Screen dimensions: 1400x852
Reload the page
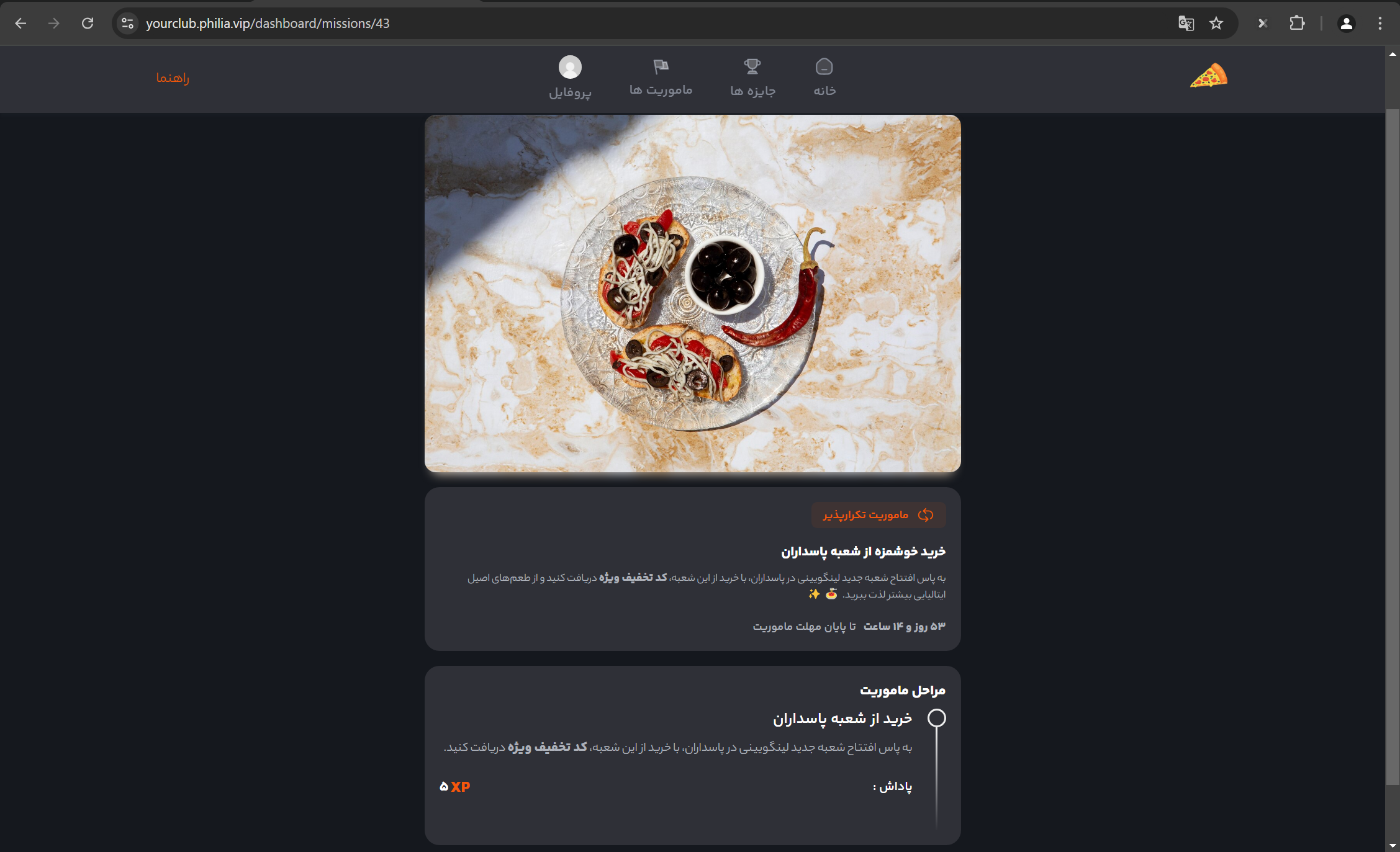click(88, 24)
